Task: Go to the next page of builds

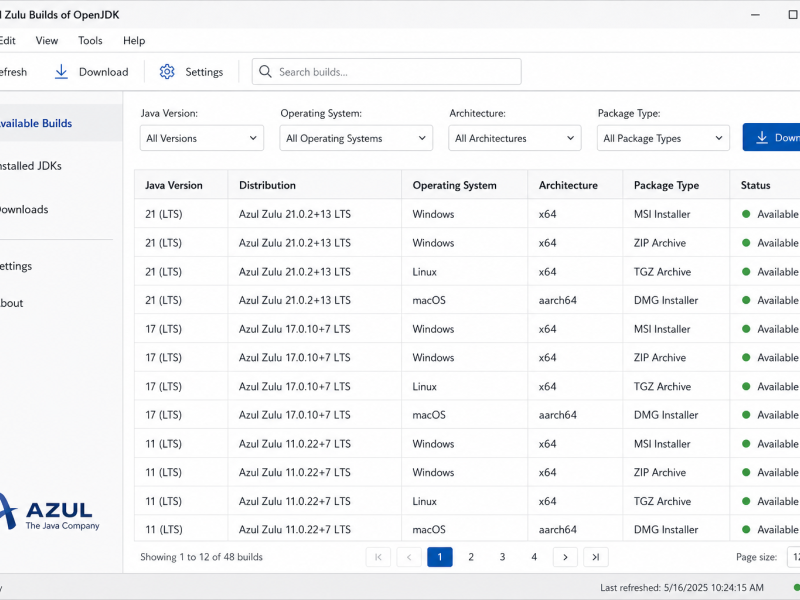Action: [x=565, y=557]
